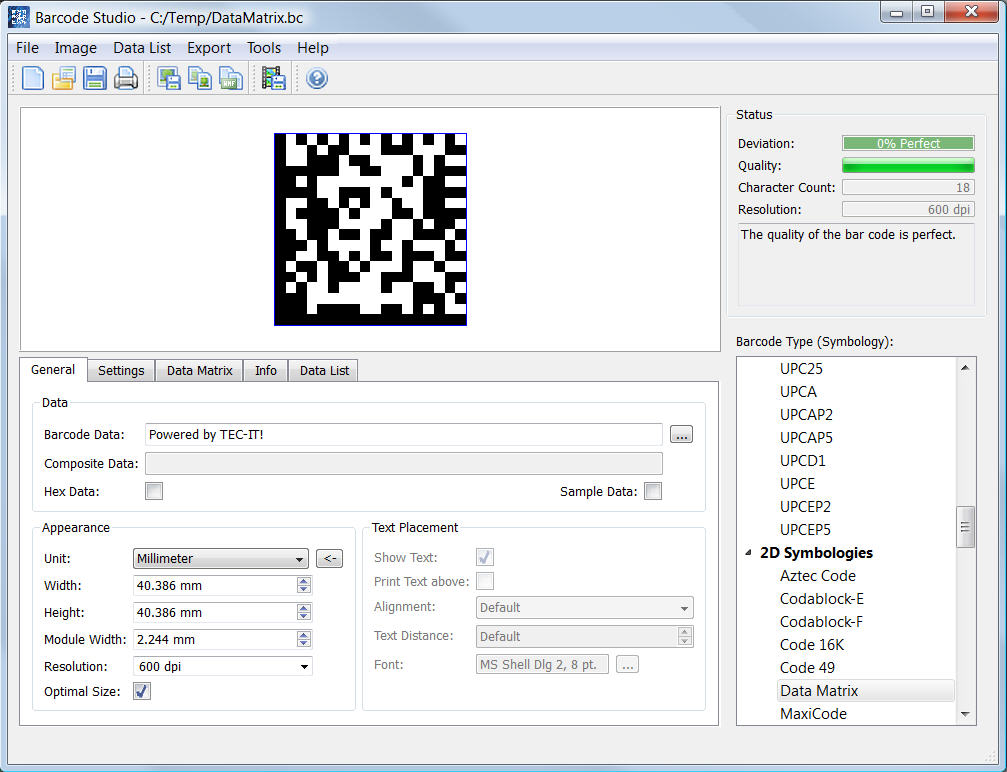Select UPCD1 barcode type
The width and height of the screenshot is (1007, 772).
click(x=803, y=461)
